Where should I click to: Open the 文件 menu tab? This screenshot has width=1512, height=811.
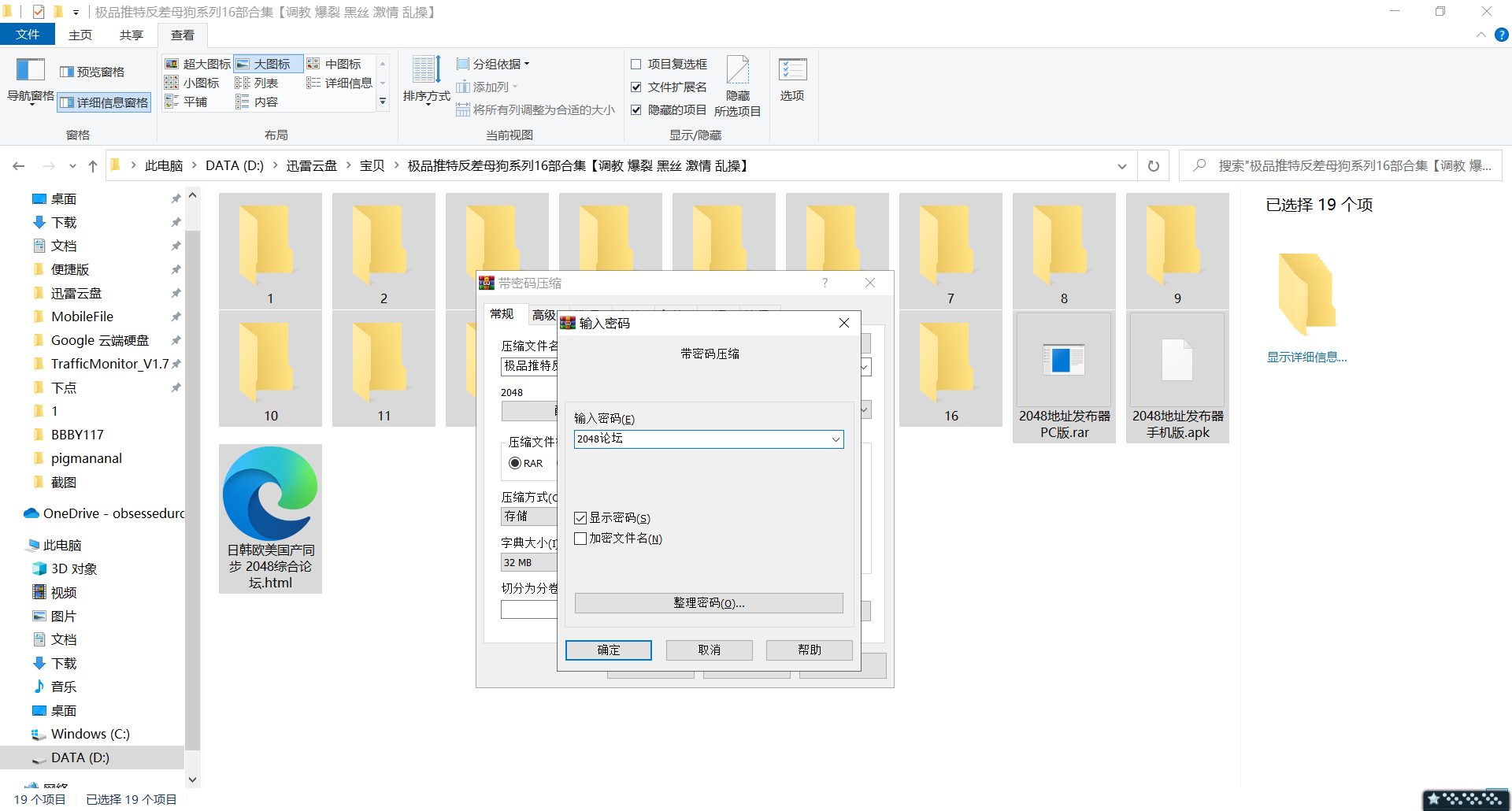[28, 35]
